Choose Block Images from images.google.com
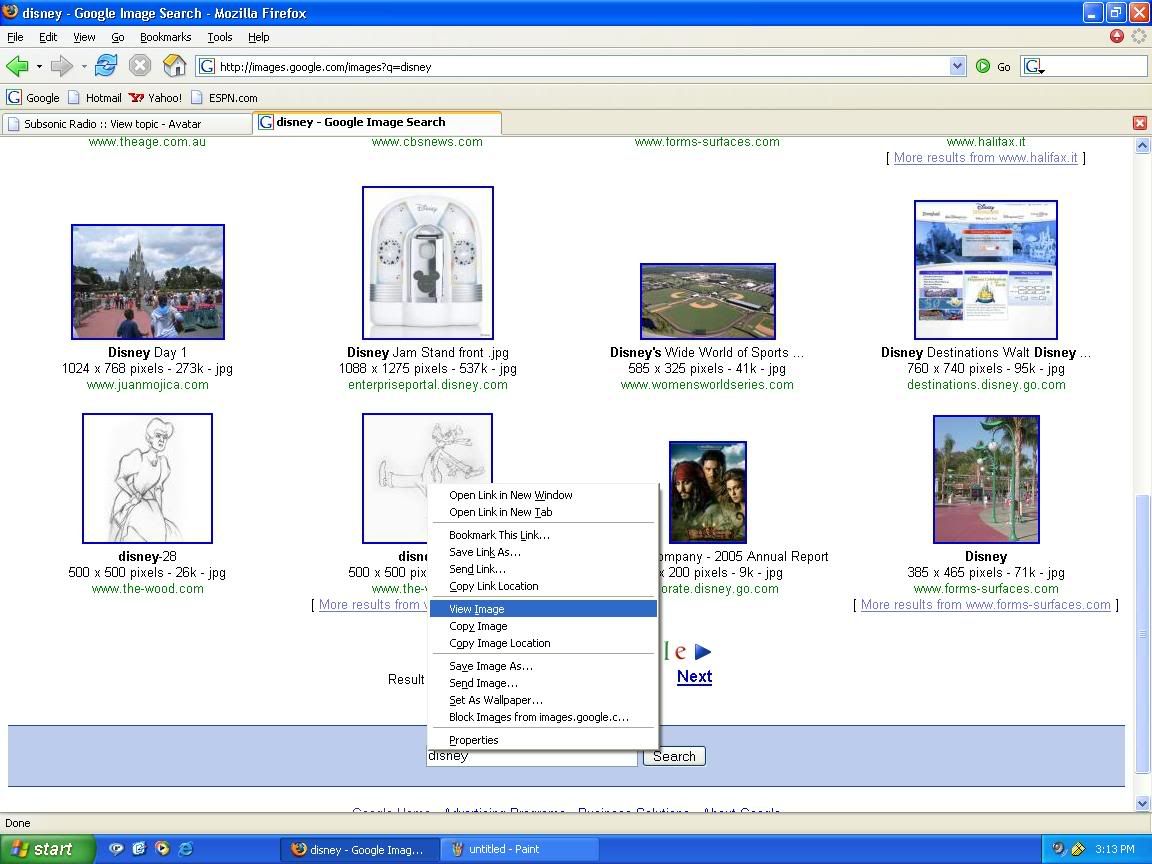Viewport: 1152px width, 864px height. pos(543,717)
